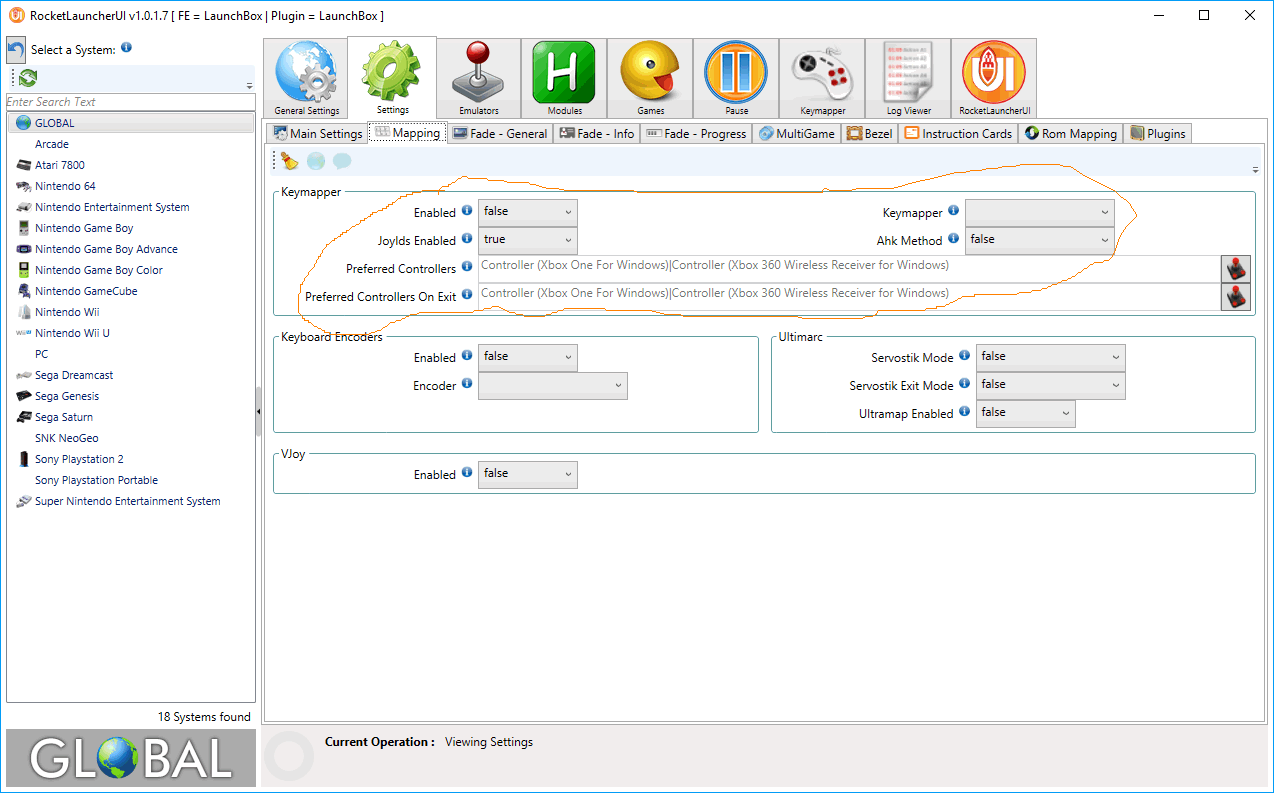Select Arcade in the system list
This screenshot has width=1274, height=793.
[x=52, y=144]
